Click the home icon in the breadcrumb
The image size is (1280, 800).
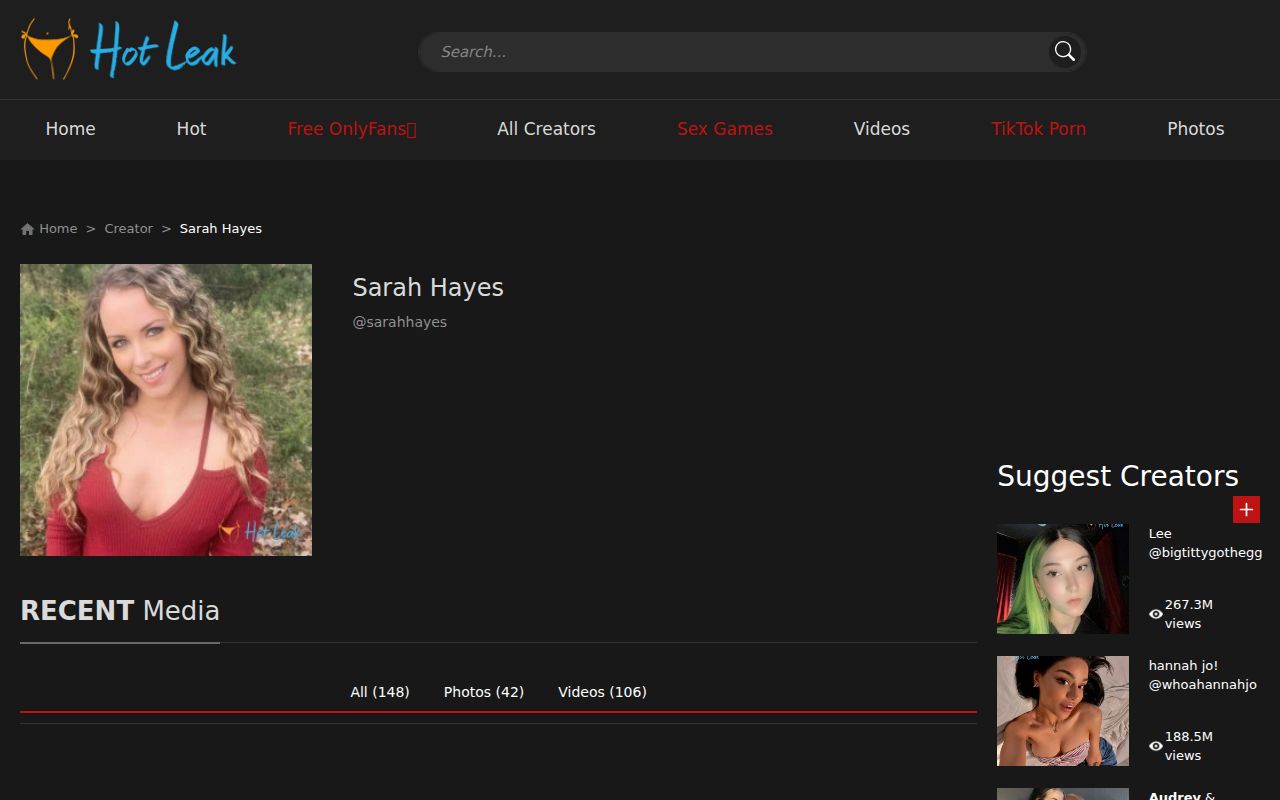pos(27,228)
